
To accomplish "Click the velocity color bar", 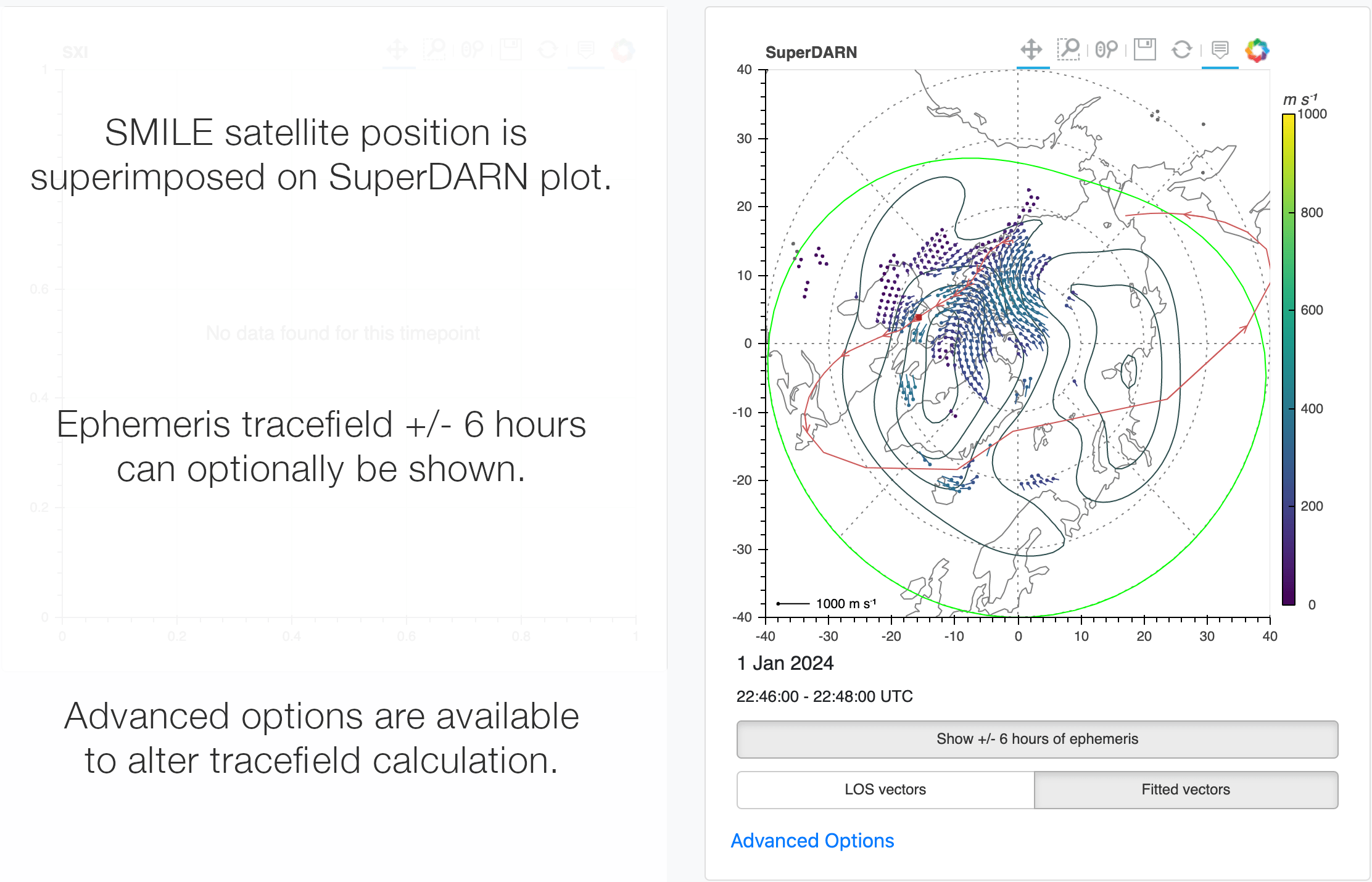I will [x=1289, y=359].
